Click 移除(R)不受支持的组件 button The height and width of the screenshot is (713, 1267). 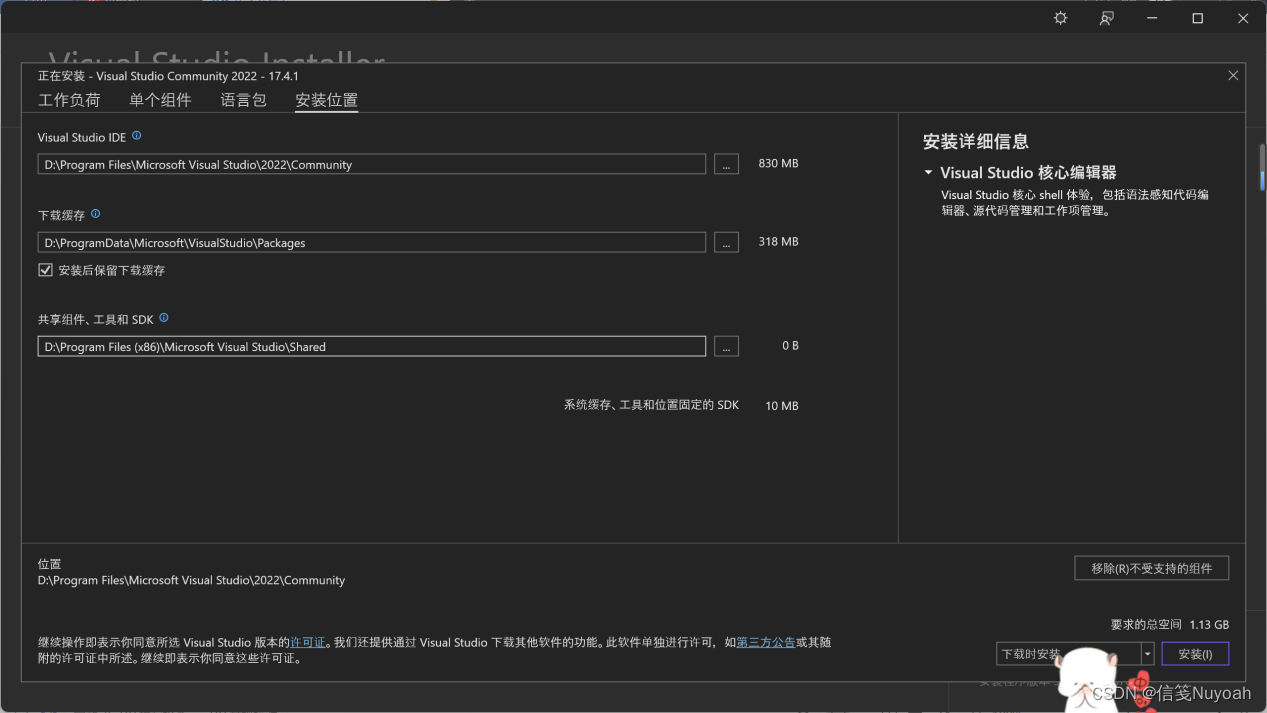click(1152, 568)
